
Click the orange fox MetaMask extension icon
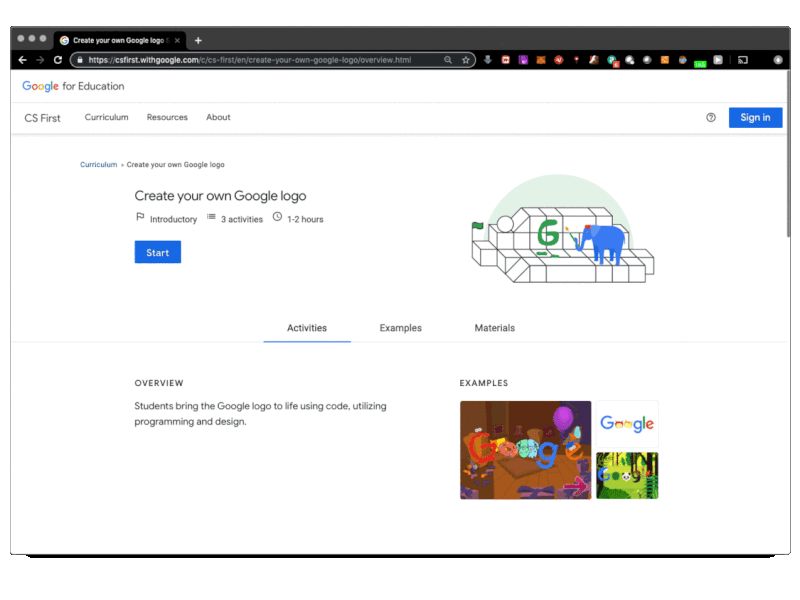541,60
